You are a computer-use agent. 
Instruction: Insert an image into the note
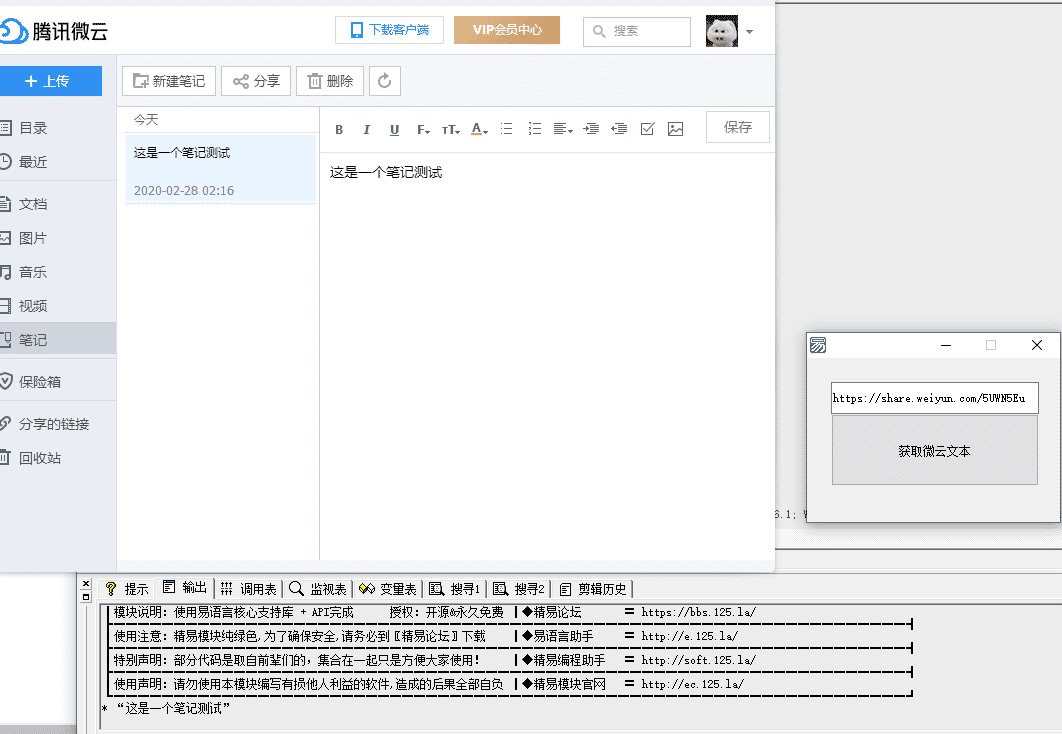pyautogui.click(x=675, y=129)
